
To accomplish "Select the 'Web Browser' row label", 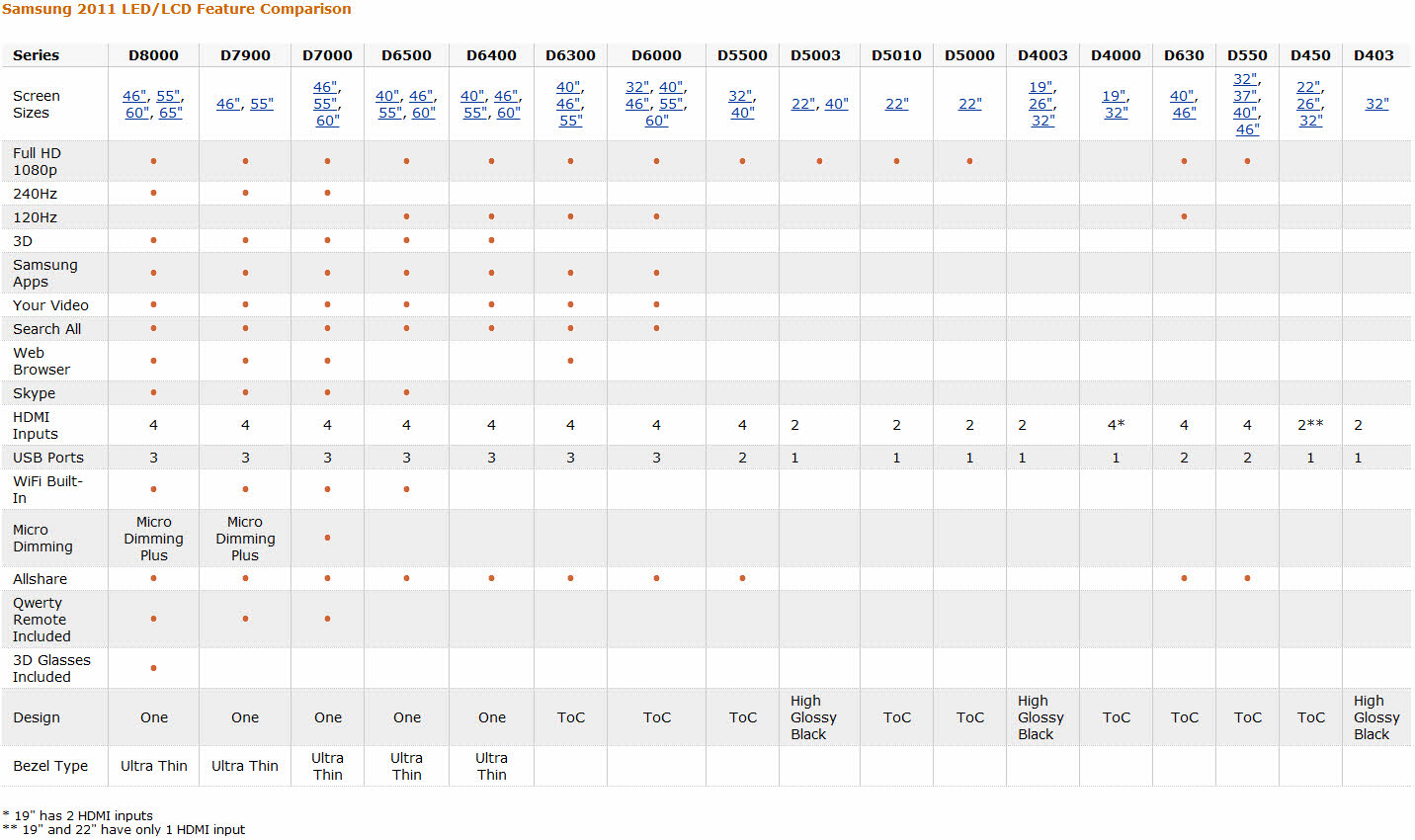I will pos(42,361).
